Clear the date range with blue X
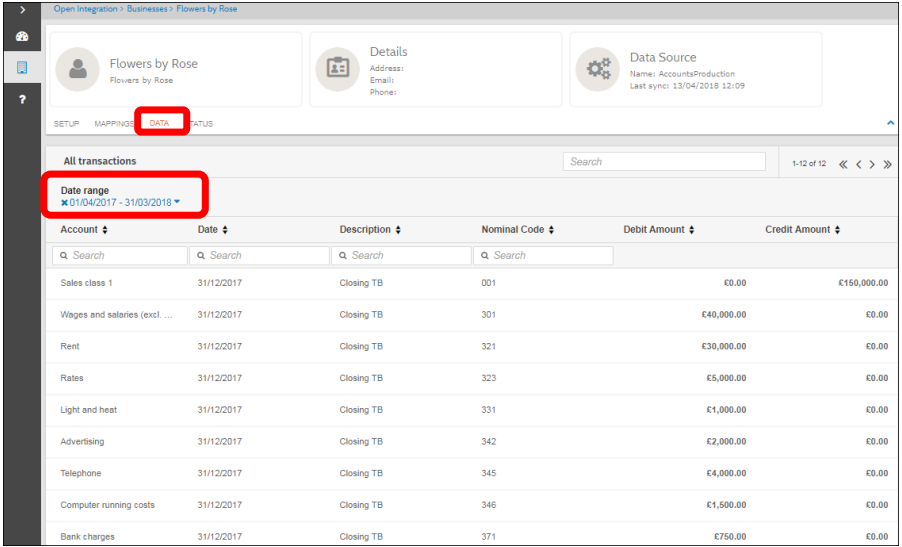The height and width of the screenshot is (547, 902). pyautogui.click(x=64, y=202)
